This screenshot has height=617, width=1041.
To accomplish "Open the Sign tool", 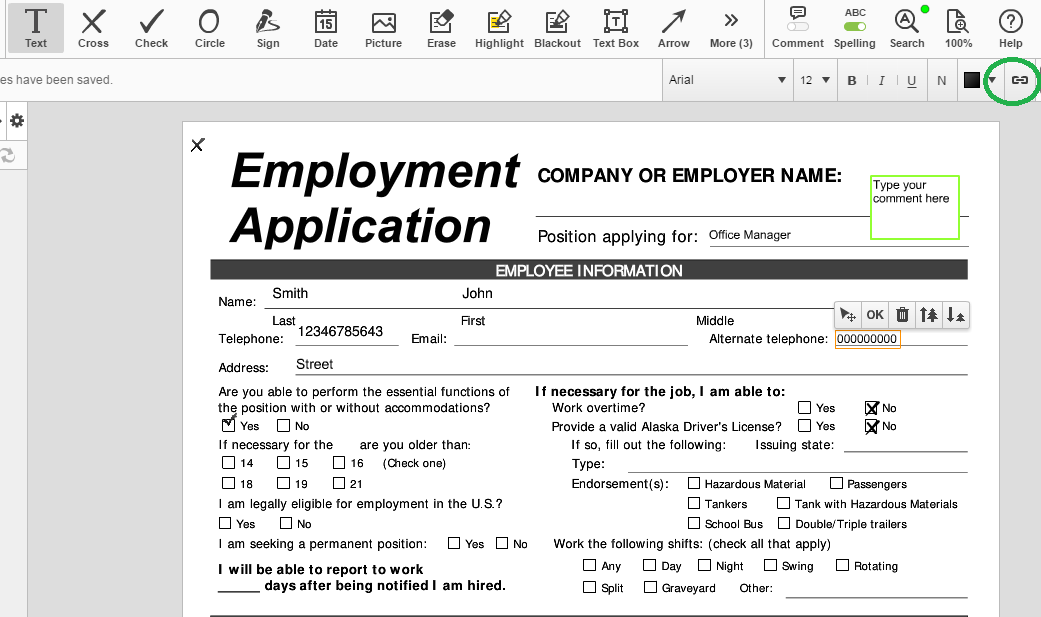I will pos(268,28).
